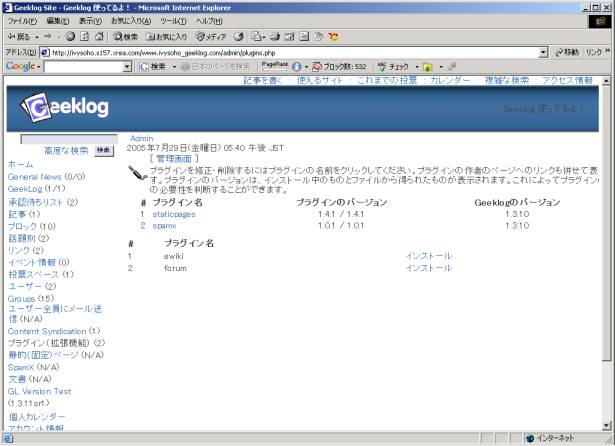Click General News topic link

coord(35,177)
